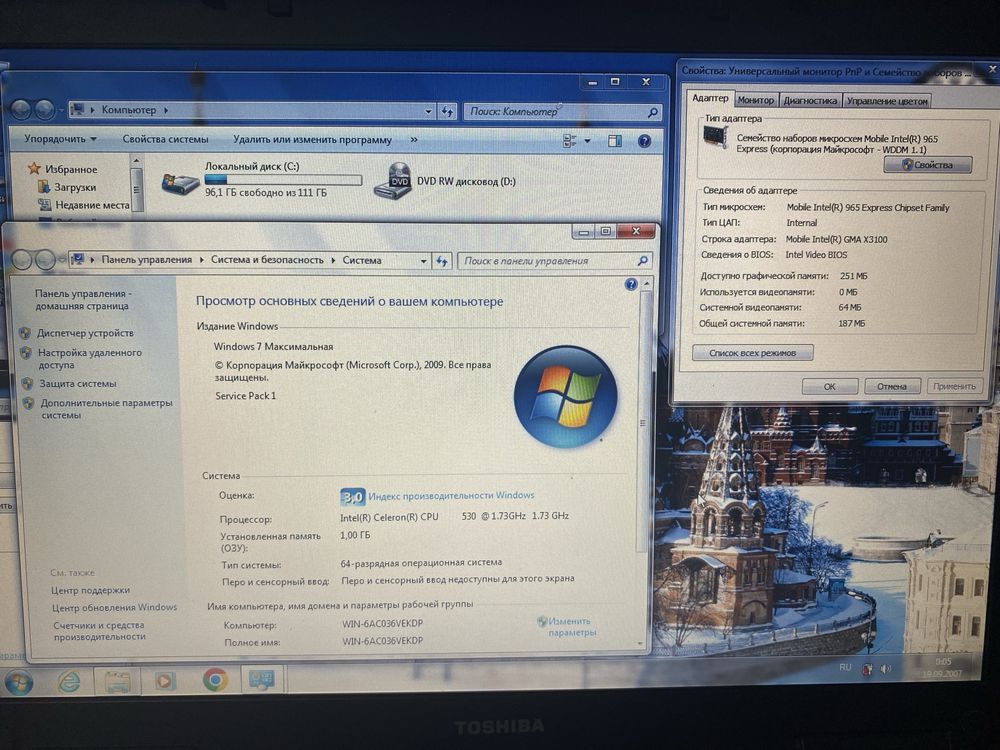This screenshot has height=750, width=1000.
Task: Open help in the Система window
Action: point(631,284)
